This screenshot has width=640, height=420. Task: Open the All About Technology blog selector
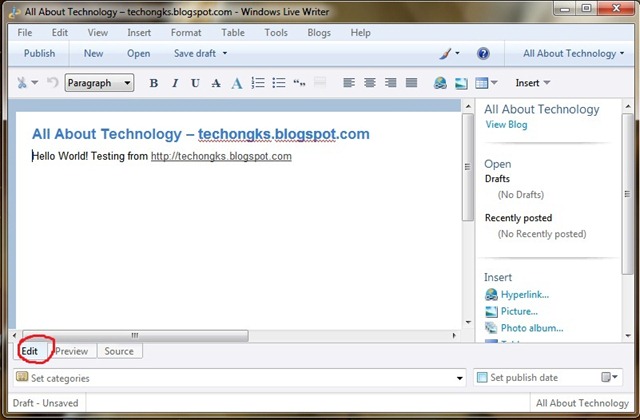[x=573, y=53]
